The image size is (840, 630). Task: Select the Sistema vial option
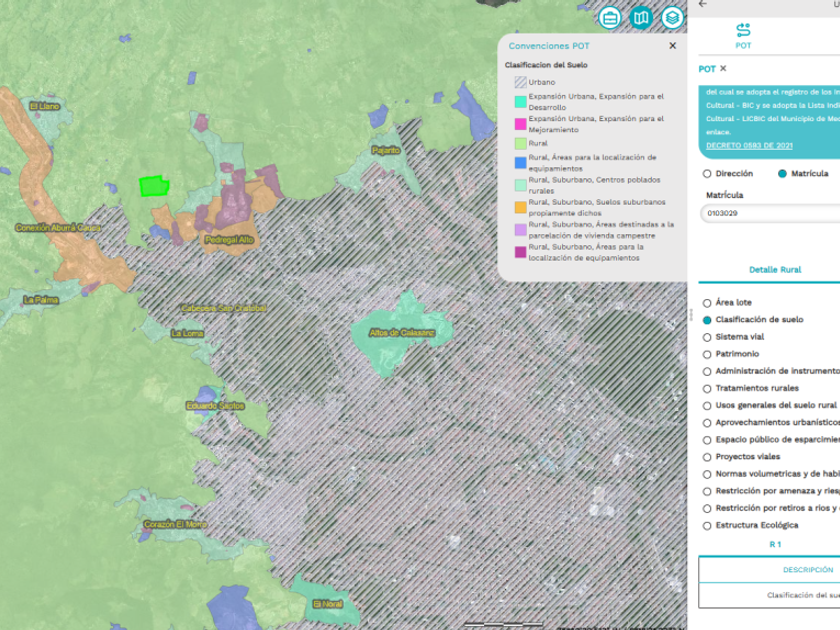708,337
